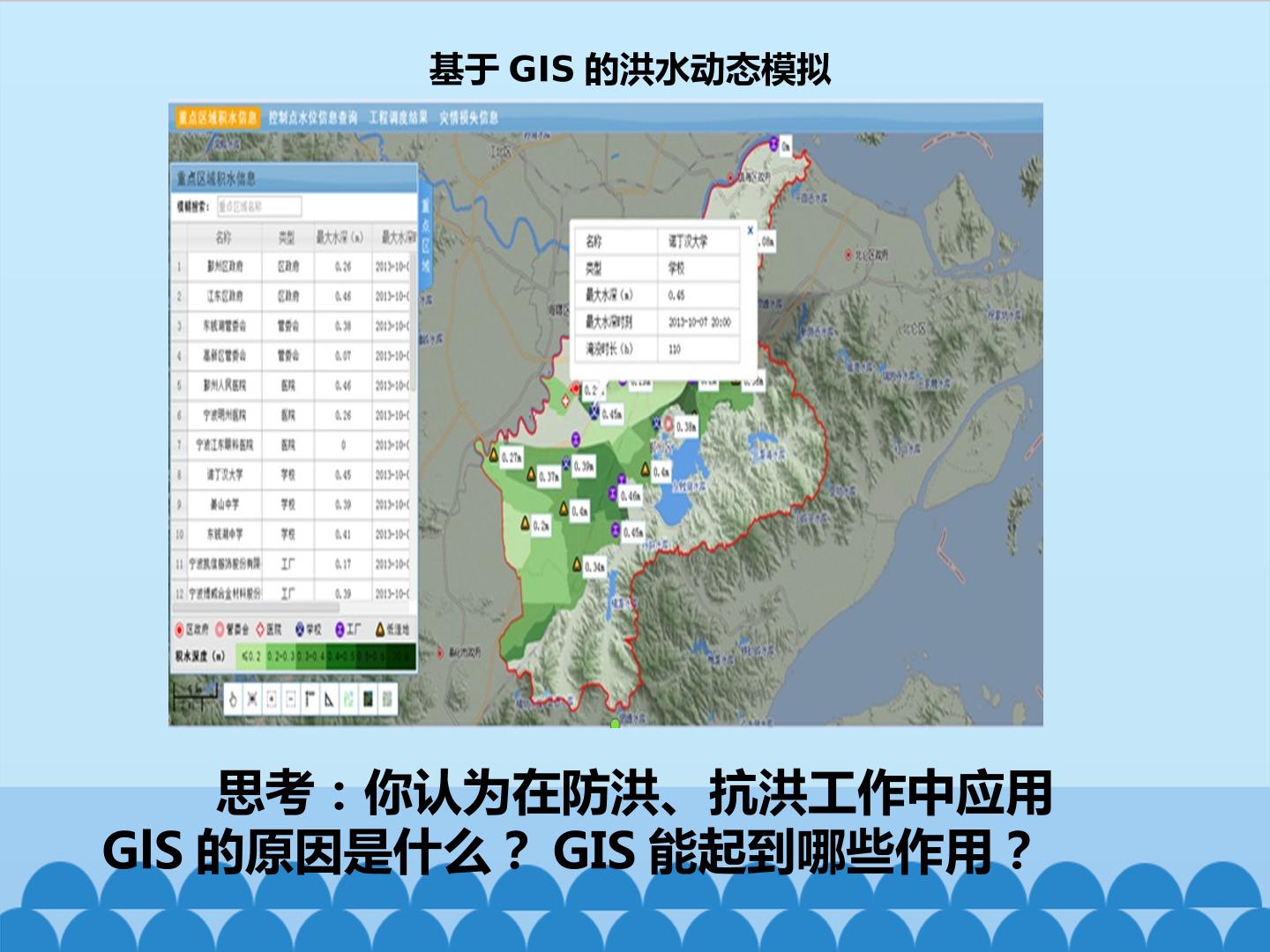Click the fuzzy search input for area name
1270x952 pixels.
coord(259,206)
